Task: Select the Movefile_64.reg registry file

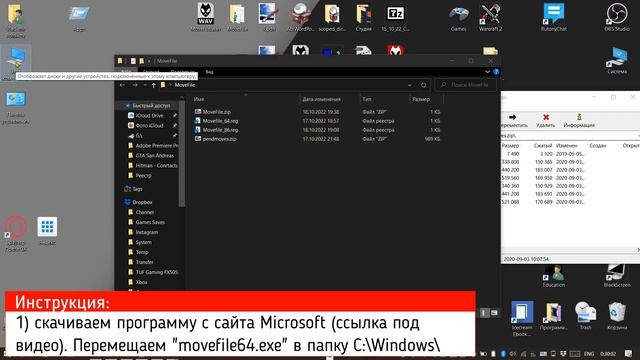Action: point(216,121)
